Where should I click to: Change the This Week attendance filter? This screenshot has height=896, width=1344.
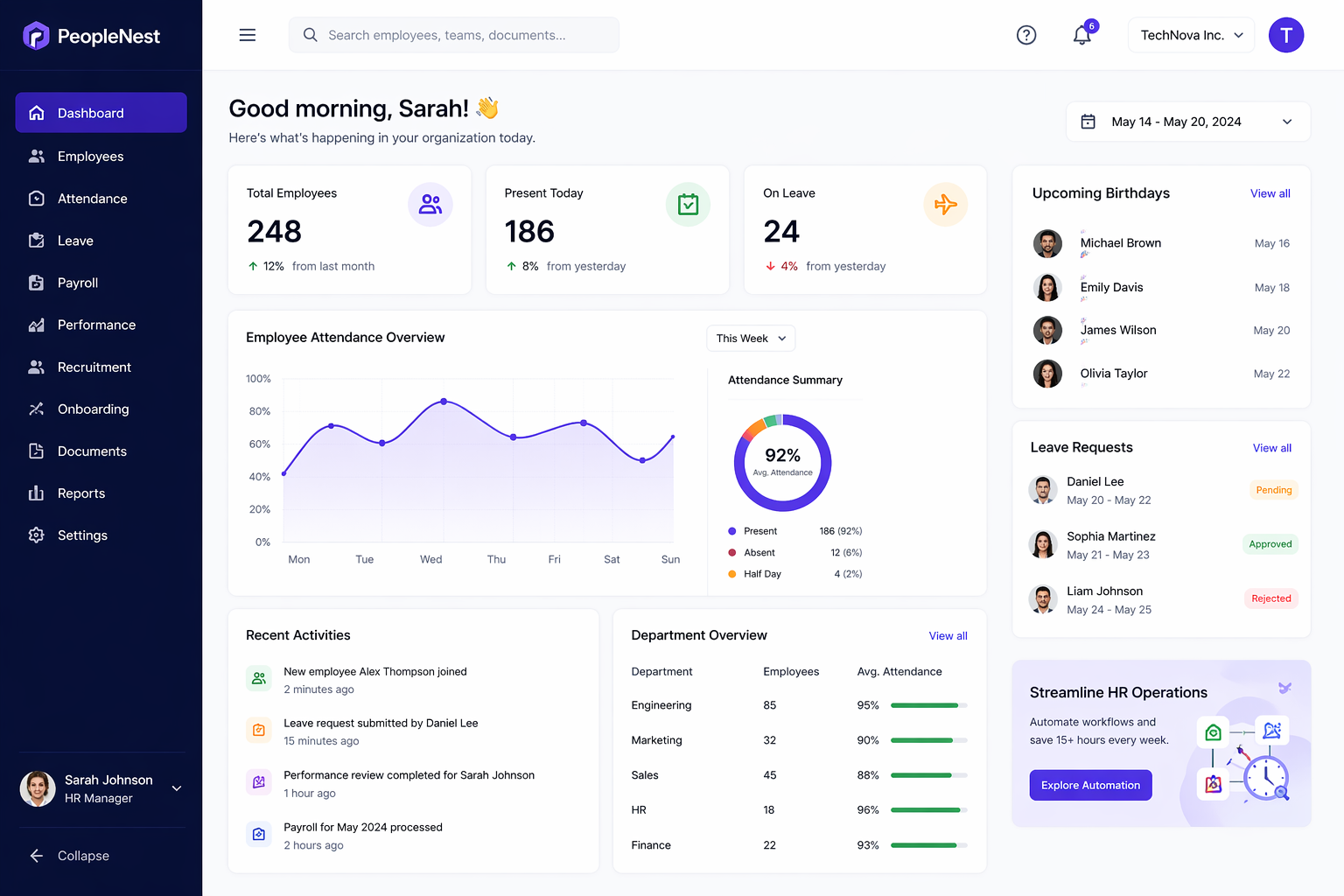pyautogui.click(x=750, y=338)
